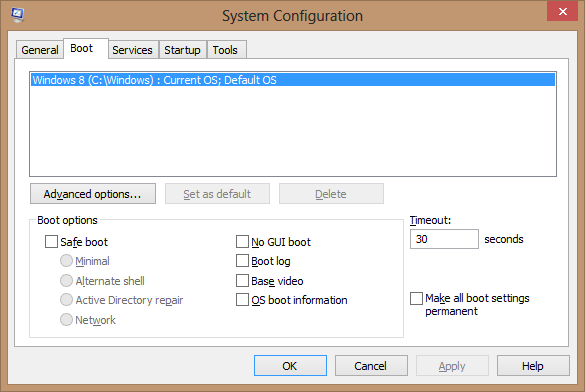Close the System Configuration window
This screenshot has height=392, width=585.
(562, 12)
